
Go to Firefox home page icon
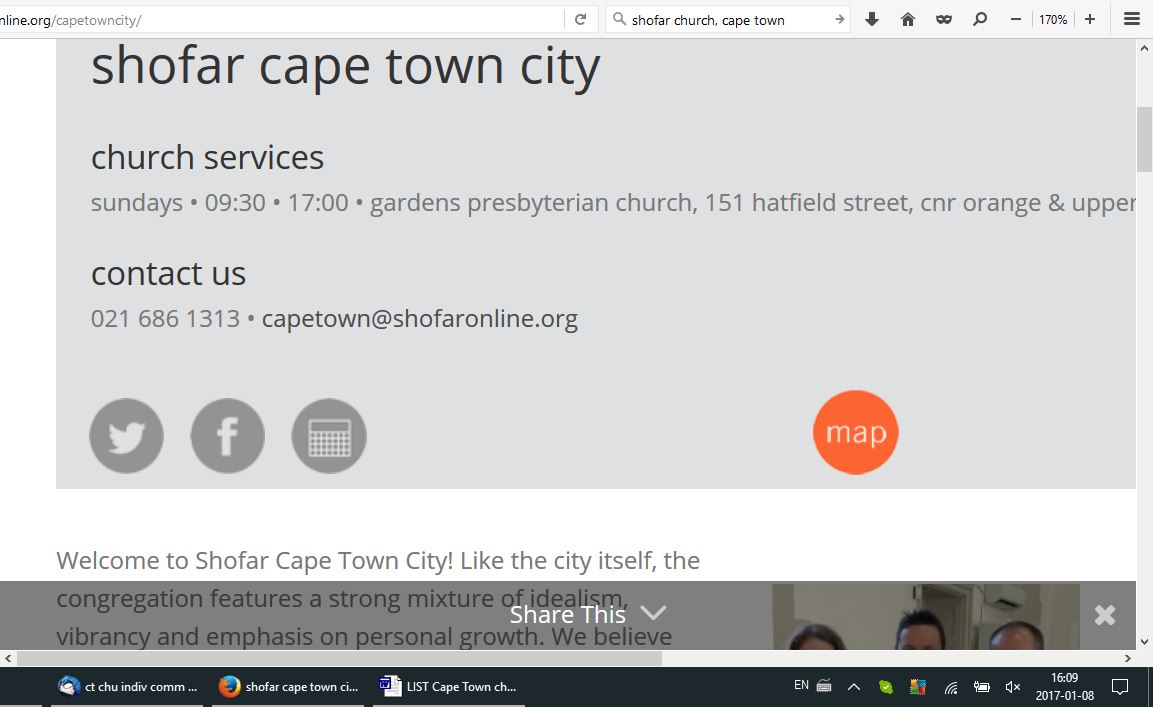point(908,20)
